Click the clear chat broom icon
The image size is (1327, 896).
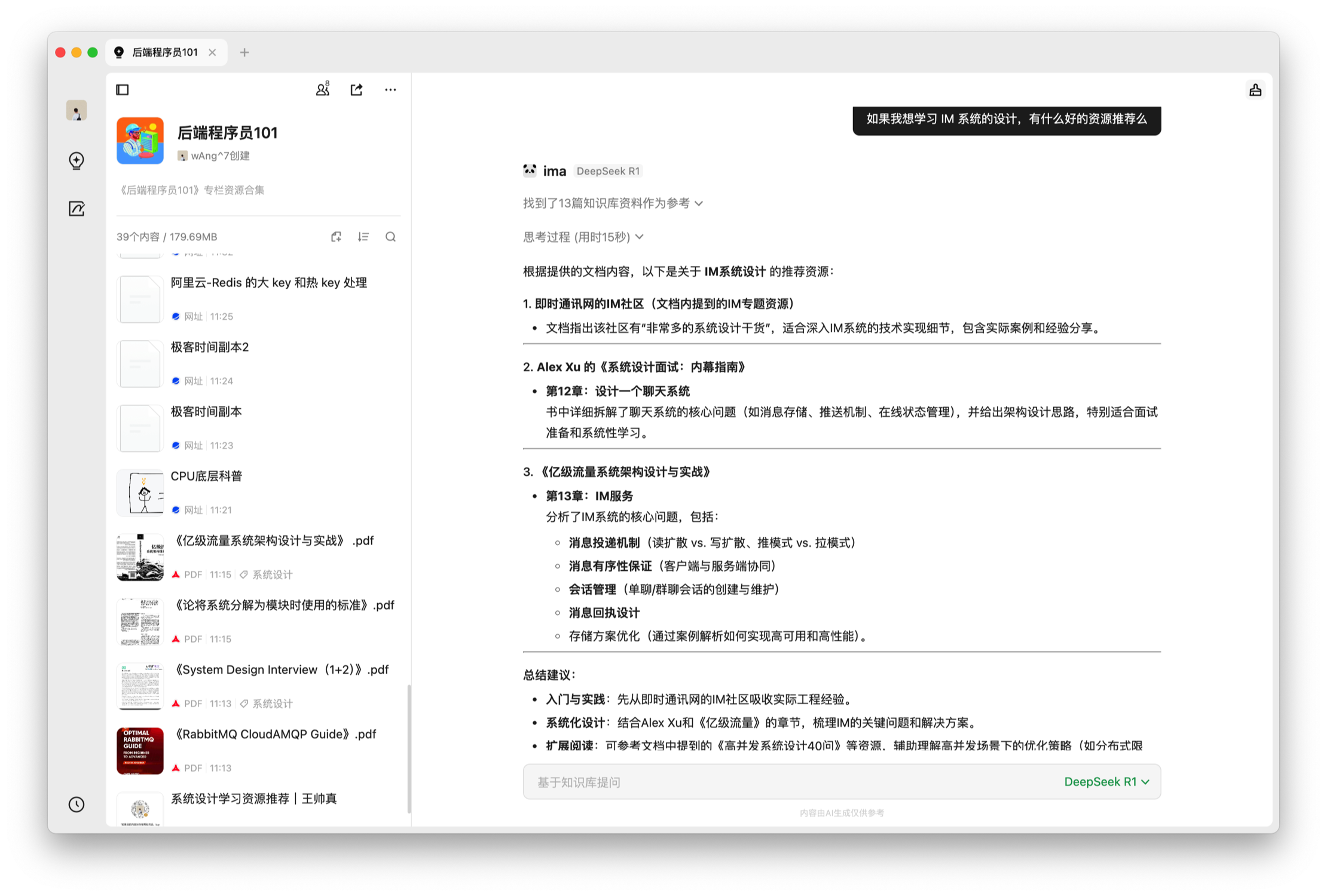1255,90
